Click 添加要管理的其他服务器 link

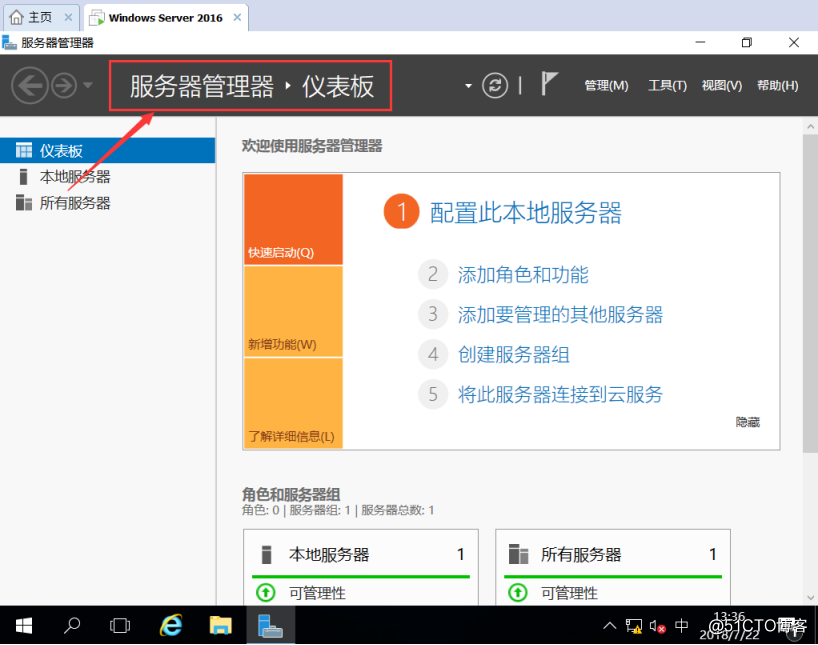pos(560,315)
